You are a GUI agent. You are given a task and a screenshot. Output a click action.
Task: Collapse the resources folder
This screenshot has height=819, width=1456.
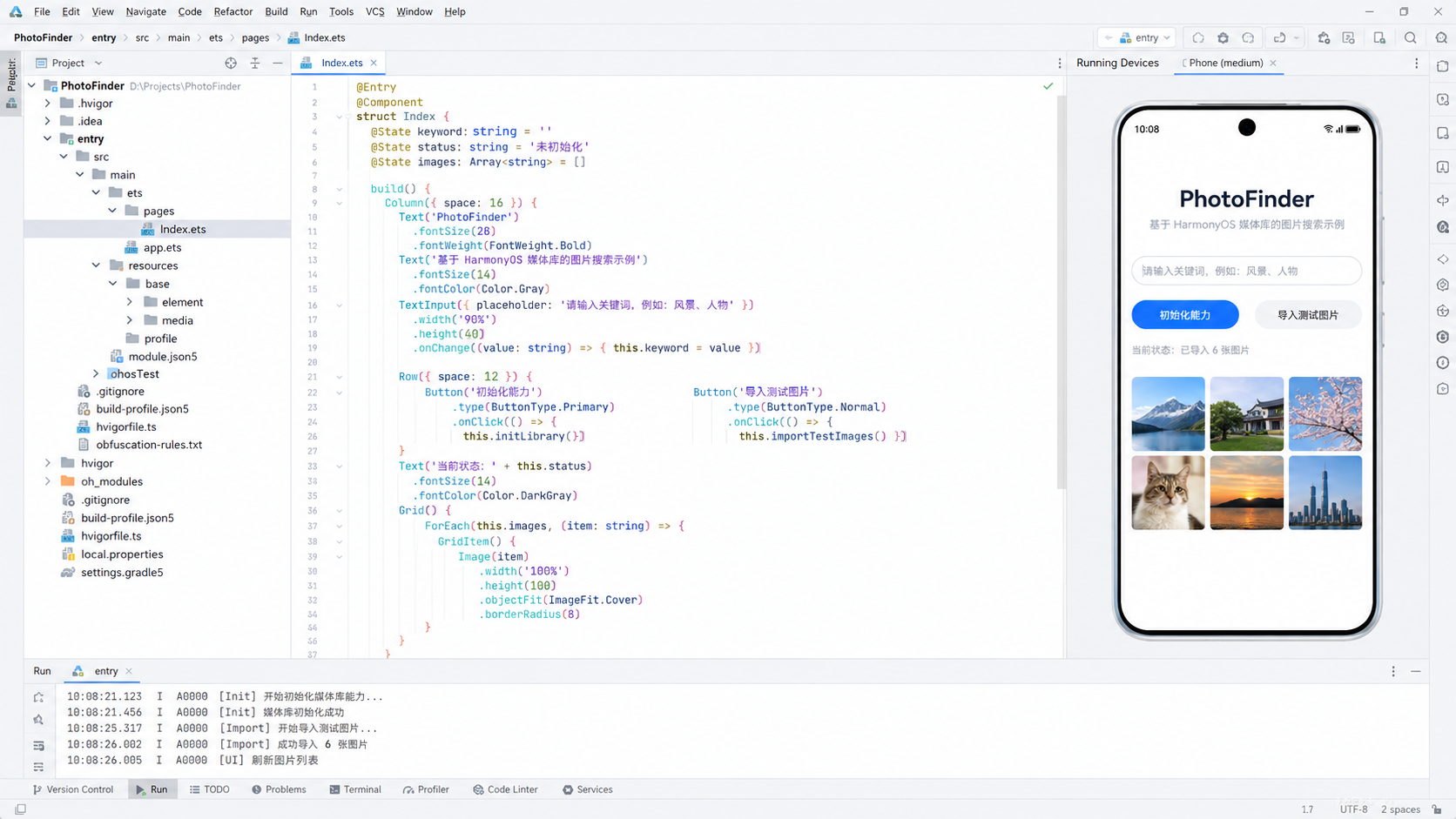(x=97, y=265)
